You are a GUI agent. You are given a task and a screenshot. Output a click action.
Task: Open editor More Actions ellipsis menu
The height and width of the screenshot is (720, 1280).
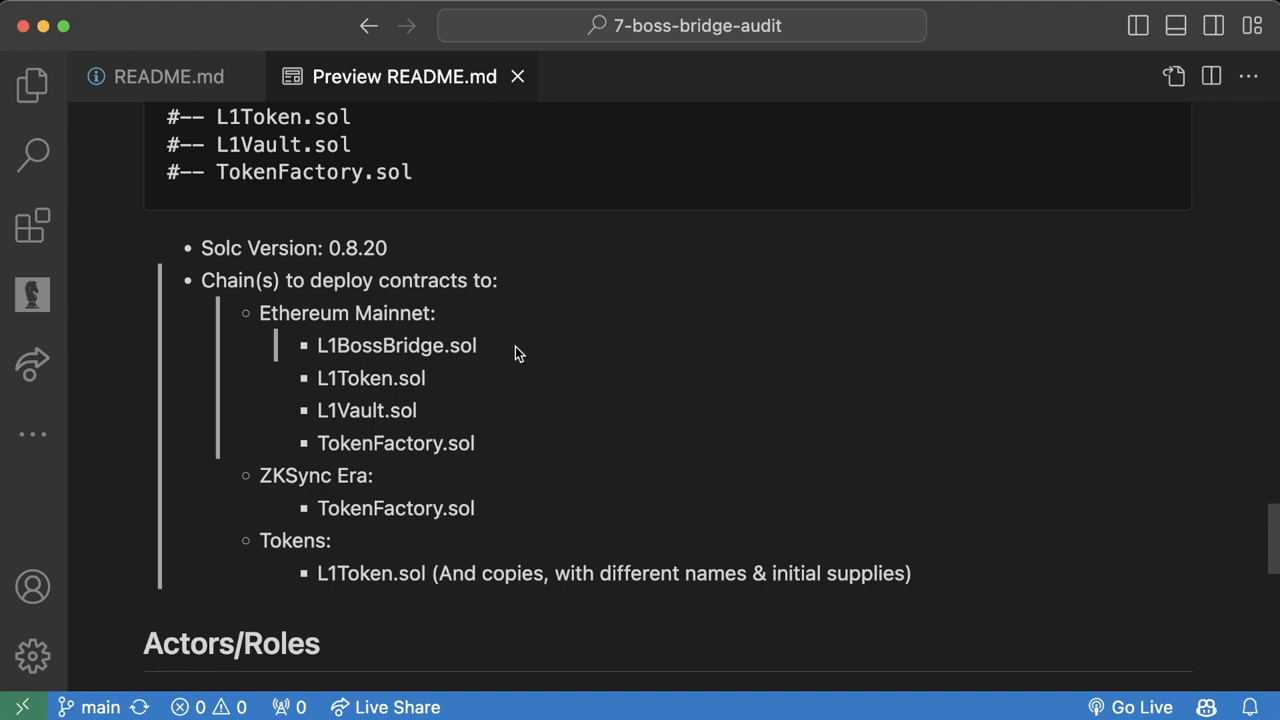(1249, 76)
